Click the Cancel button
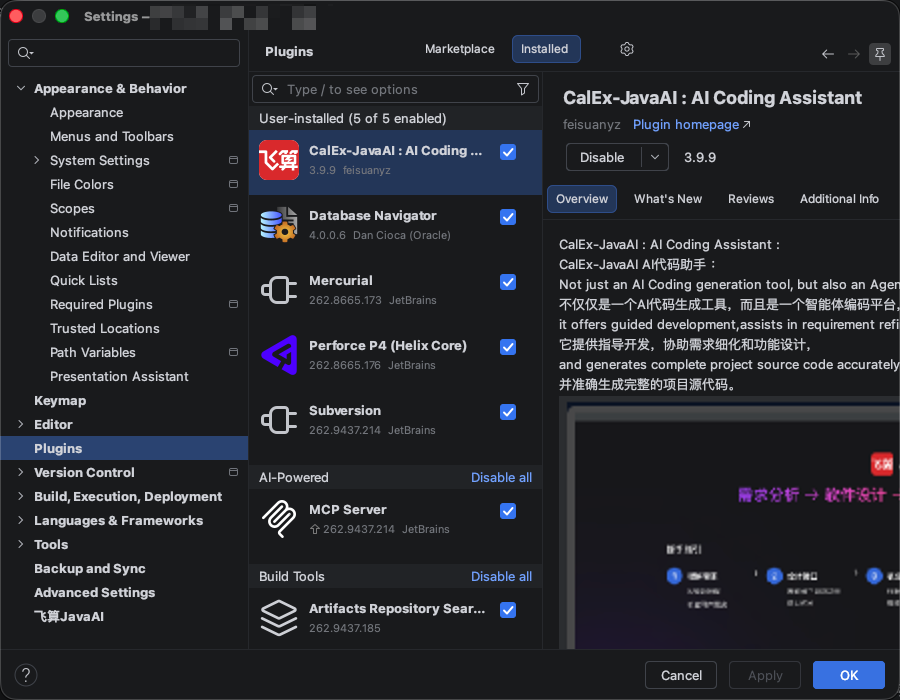900x700 pixels. (681, 675)
